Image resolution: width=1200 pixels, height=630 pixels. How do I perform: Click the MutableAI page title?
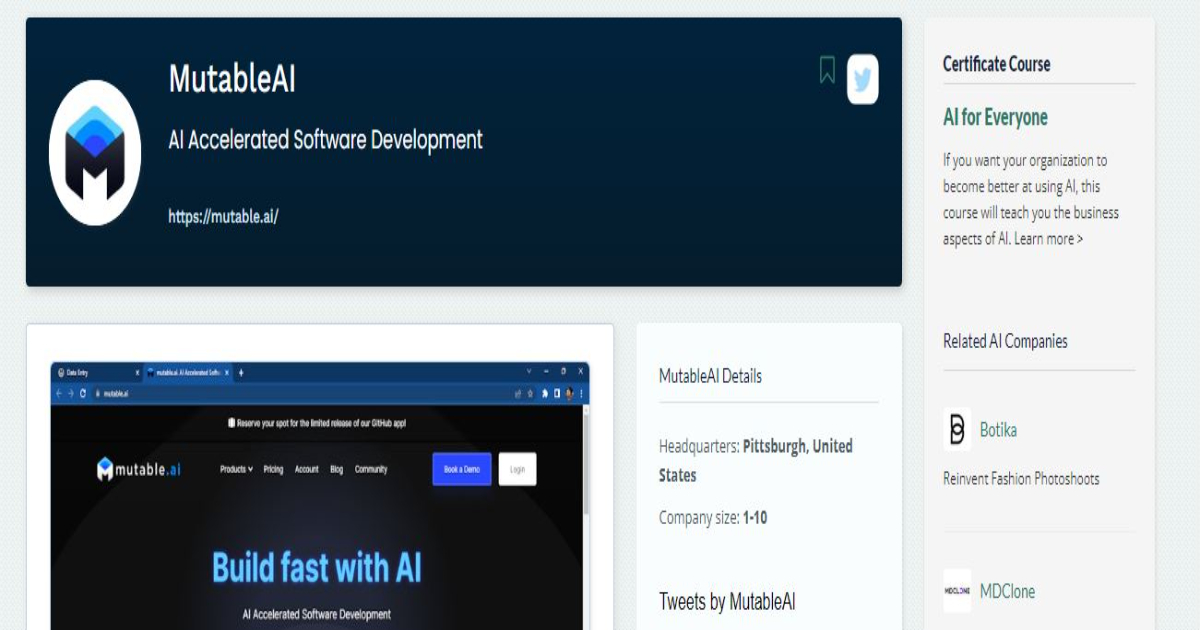click(232, 79)
